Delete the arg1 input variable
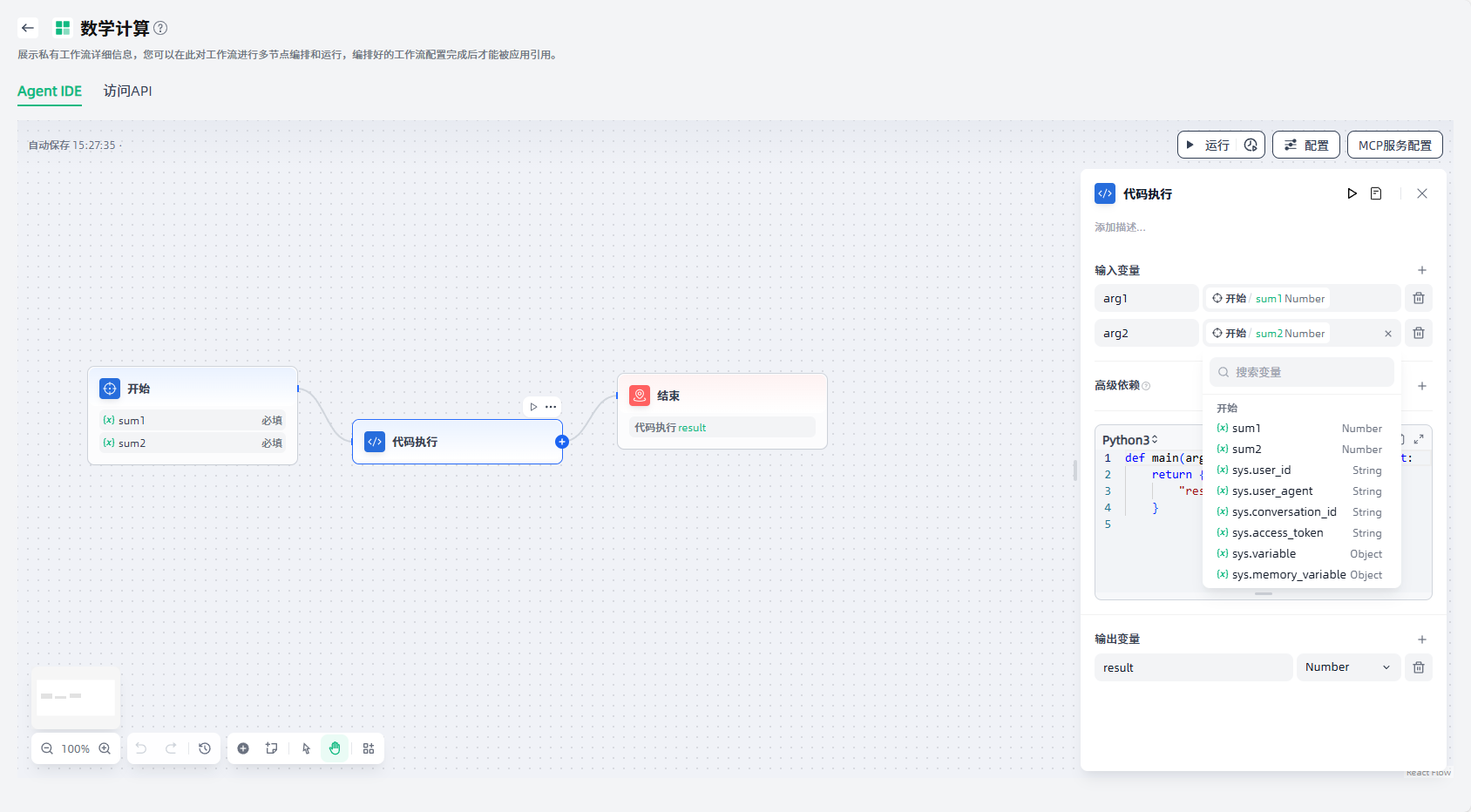1471x812 pixels. point(1419,298)
